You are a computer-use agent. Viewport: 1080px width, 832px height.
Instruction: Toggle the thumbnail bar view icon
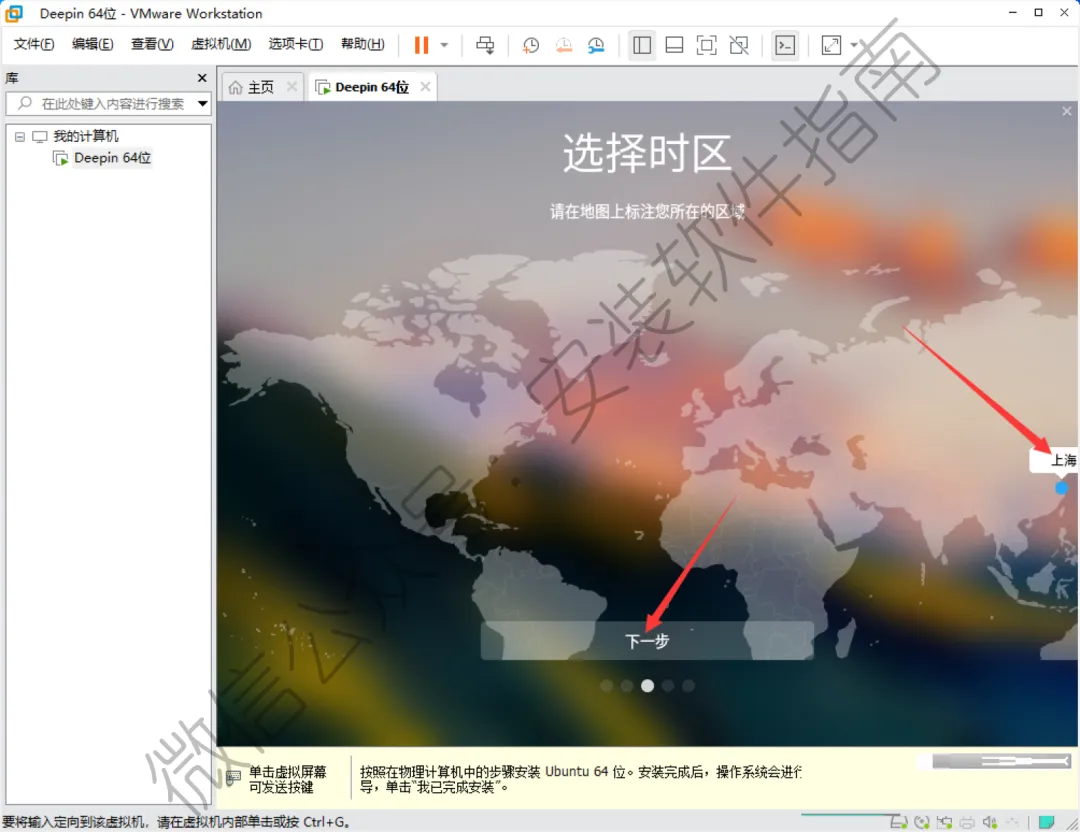coord(674,45)
